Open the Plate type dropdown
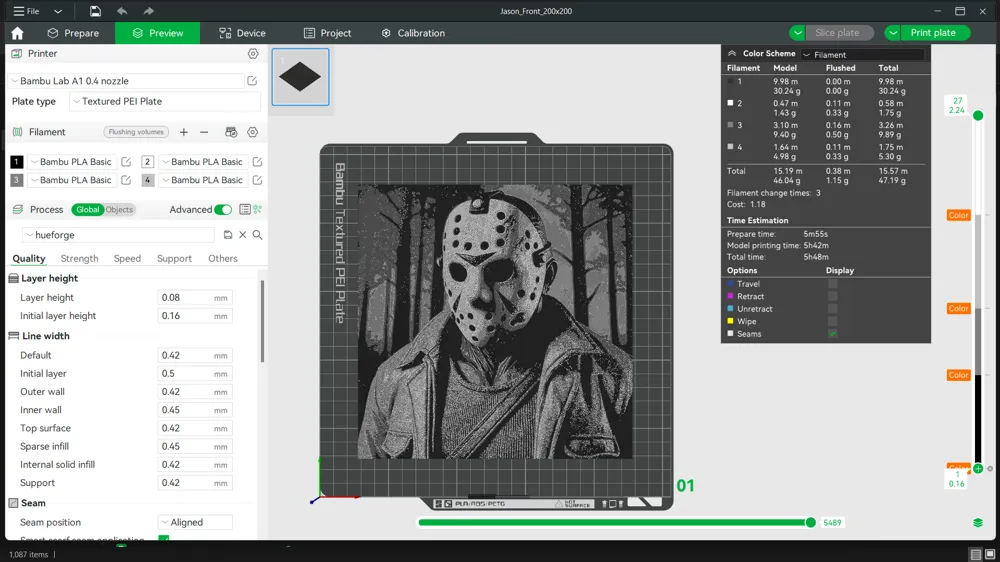1000x562 pixels. [165, 101]
